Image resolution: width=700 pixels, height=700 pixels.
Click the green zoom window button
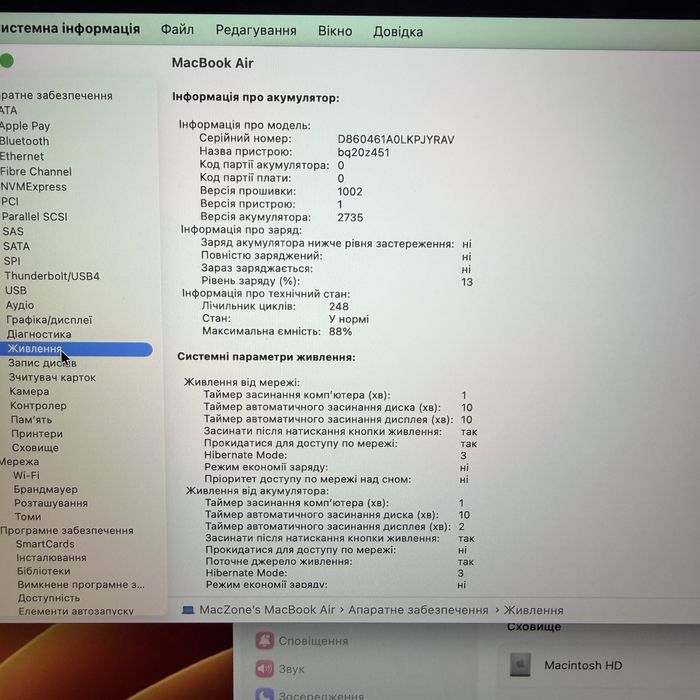[6, 61]
